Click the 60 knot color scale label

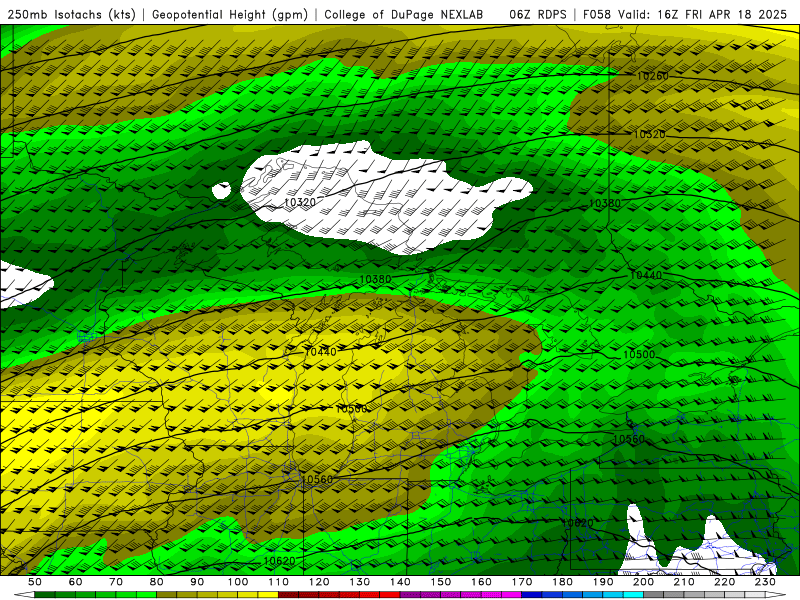[x=75, y=582]
